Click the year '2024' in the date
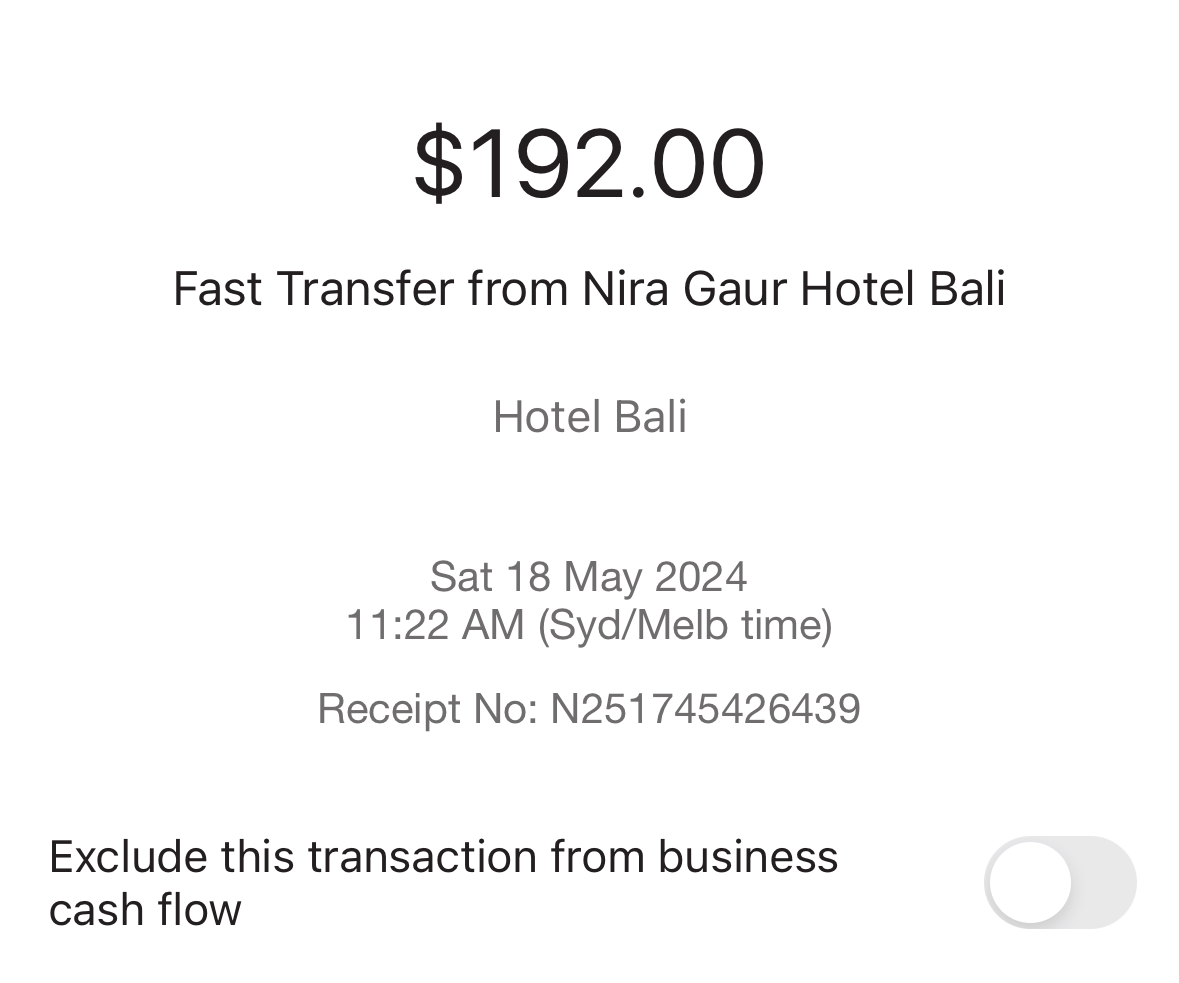Image resolution: width=1179 pixels, height=983 pixels. [x=701, y=577]
